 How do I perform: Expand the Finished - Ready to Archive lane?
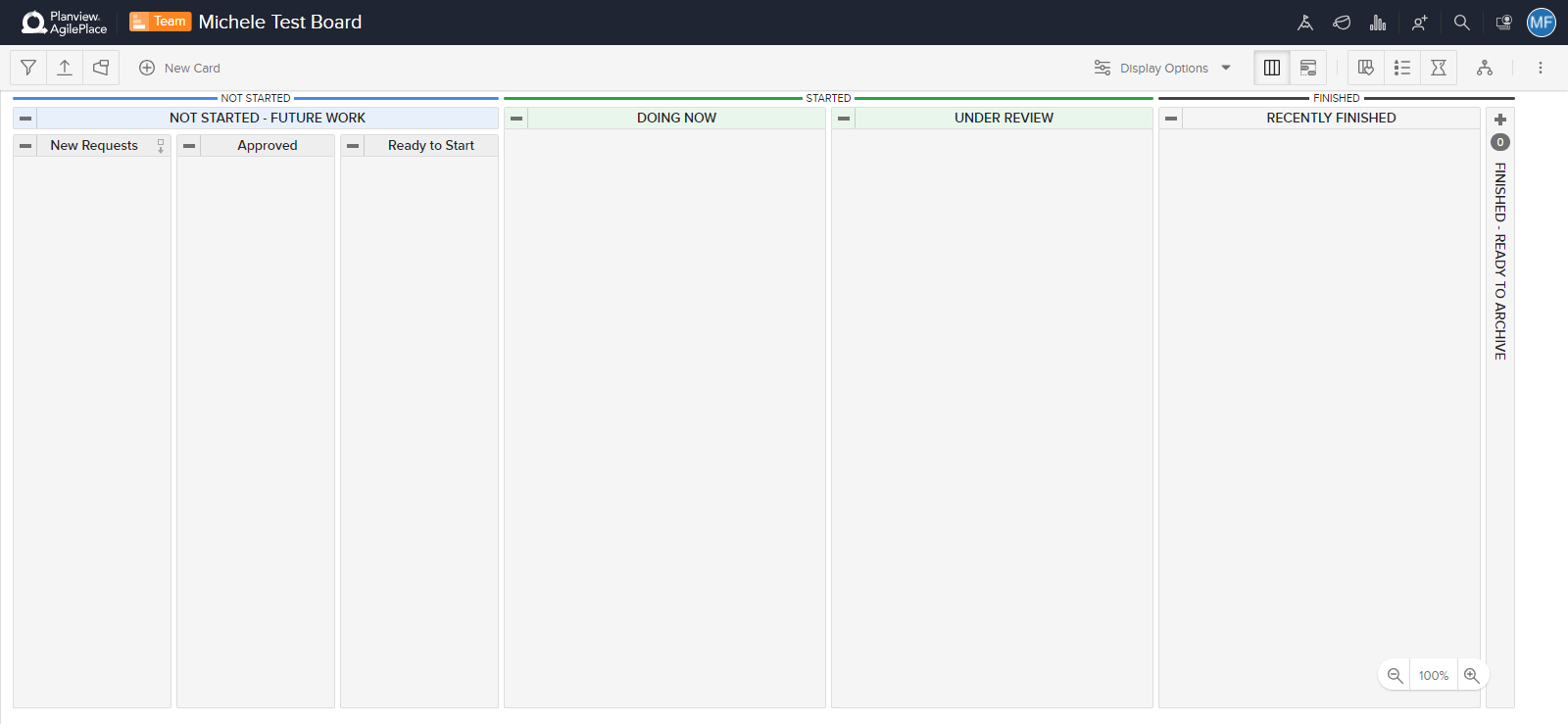coord(1499,120)
